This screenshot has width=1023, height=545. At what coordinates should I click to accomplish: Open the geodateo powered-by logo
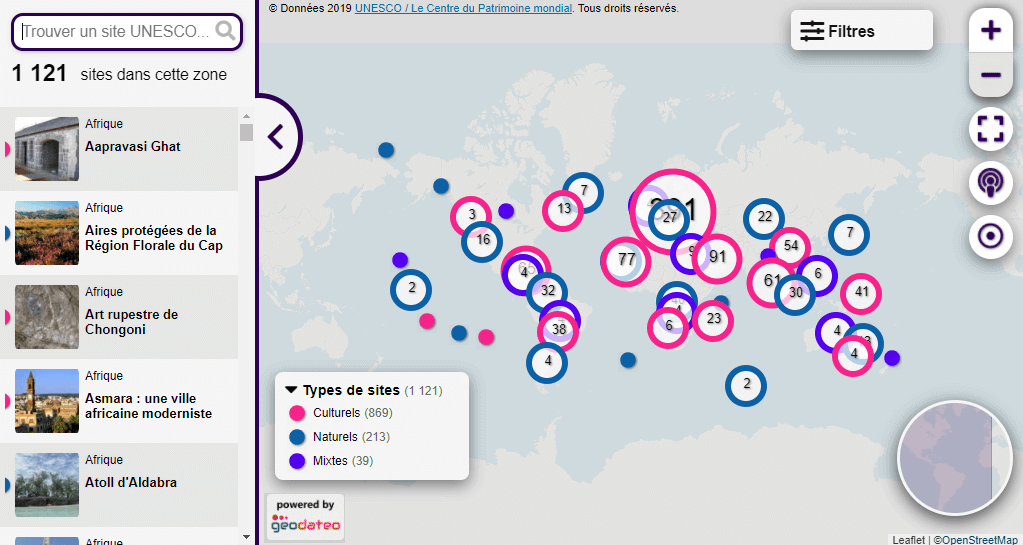point(305,516)
